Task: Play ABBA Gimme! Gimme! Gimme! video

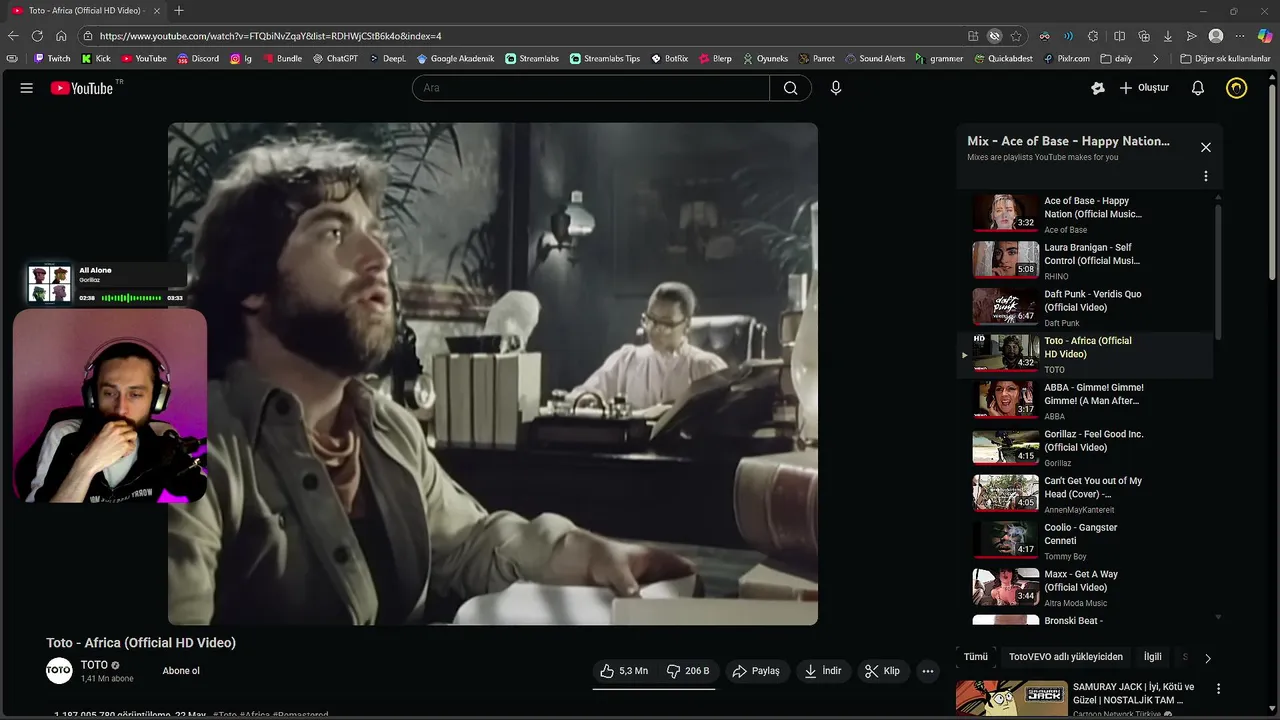Action: coord(1084,401)
